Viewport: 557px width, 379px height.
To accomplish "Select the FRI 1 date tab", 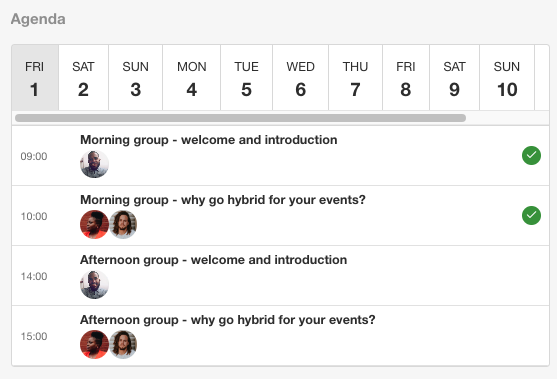I will pos(35,78).
